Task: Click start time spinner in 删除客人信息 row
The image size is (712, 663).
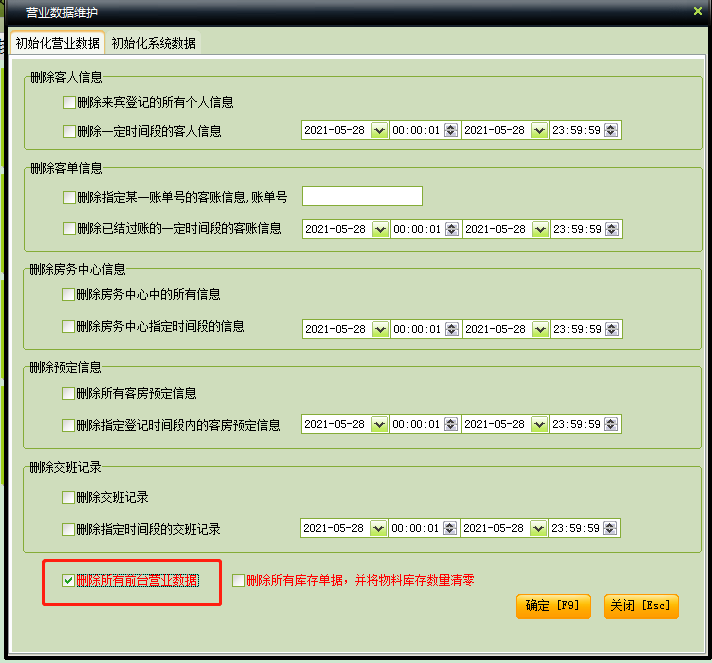Action: 451,131
